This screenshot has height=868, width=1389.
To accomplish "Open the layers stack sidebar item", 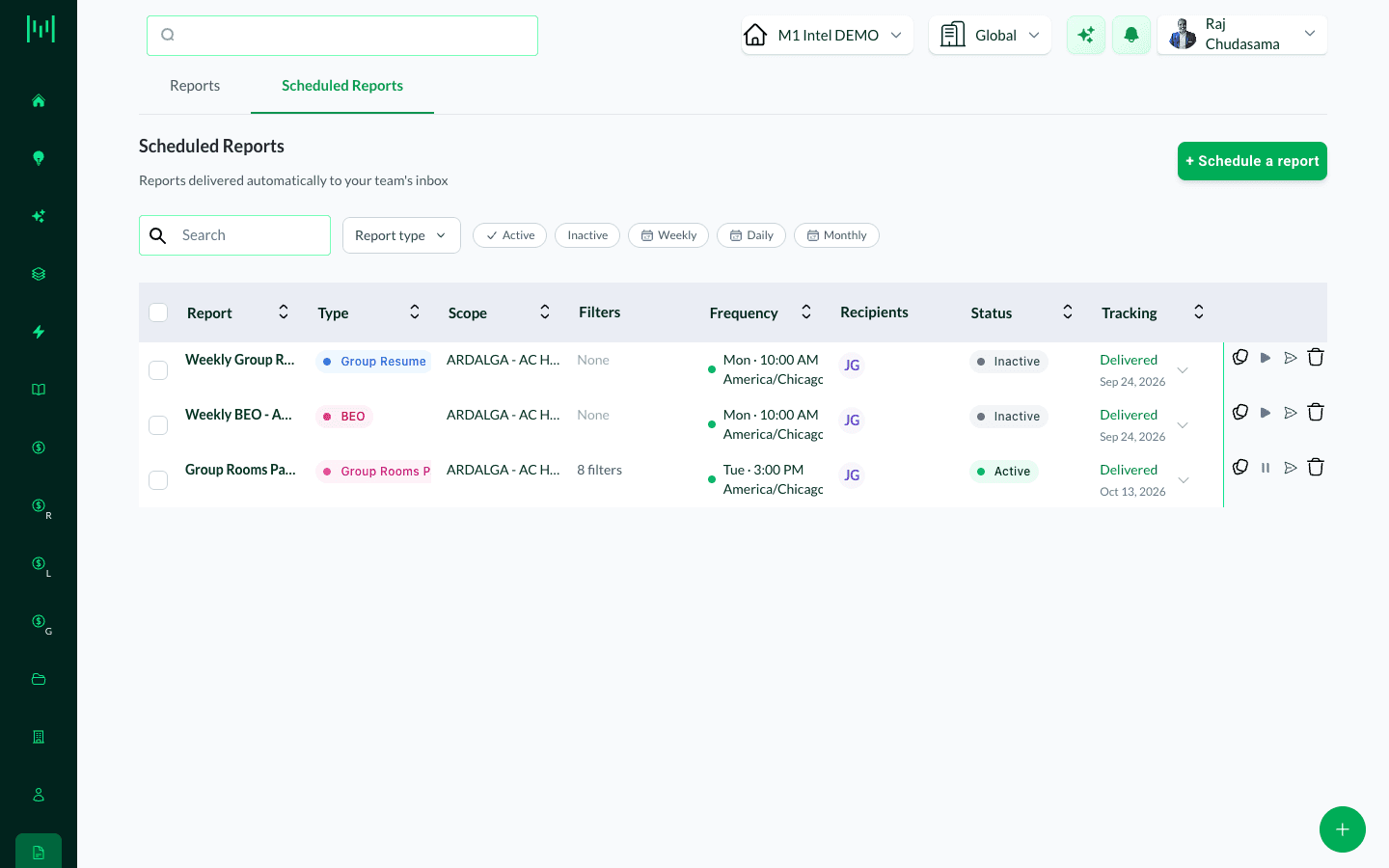I will 39,274.
